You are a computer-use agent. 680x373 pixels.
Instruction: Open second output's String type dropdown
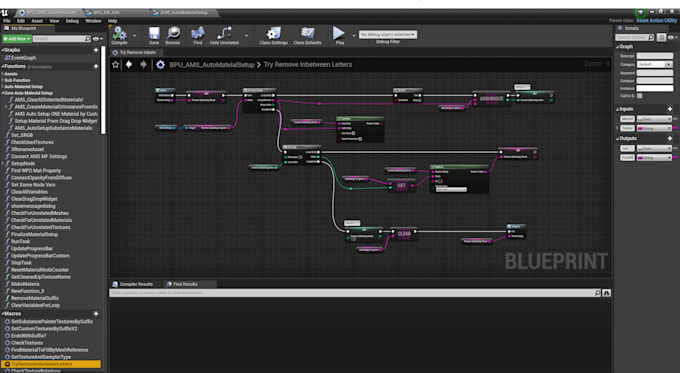pos(654,158)
